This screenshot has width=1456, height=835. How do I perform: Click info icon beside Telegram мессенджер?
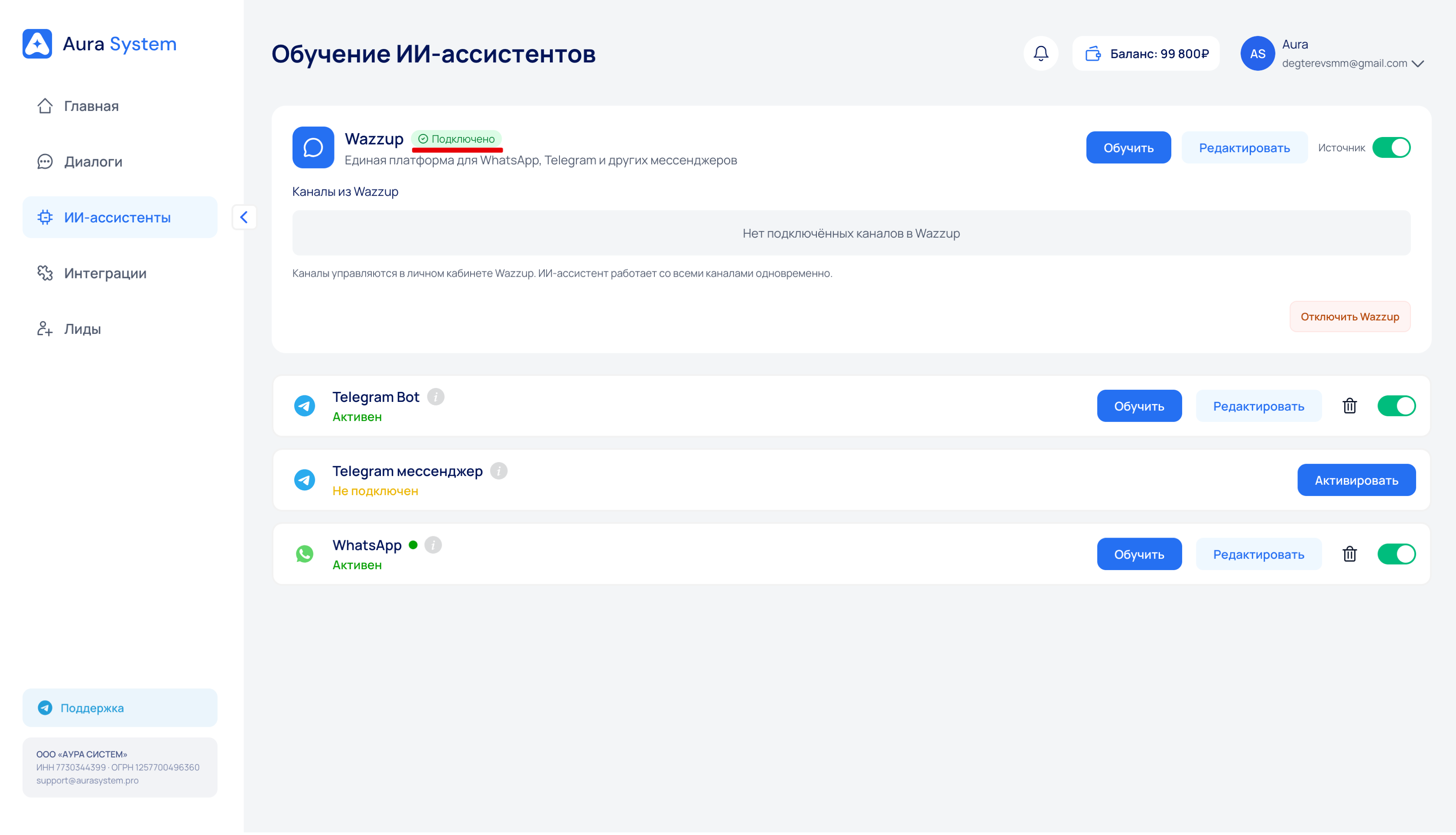(x=499, y=471)
